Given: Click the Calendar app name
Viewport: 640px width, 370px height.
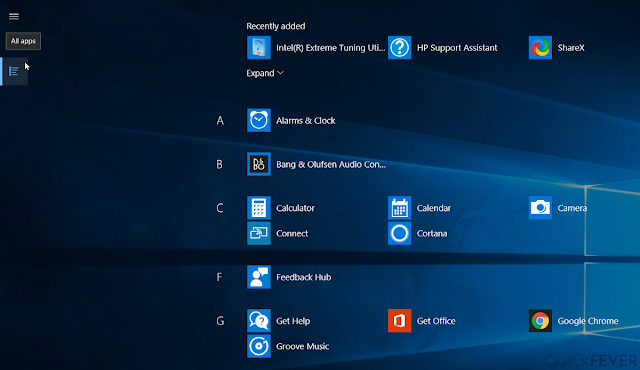Looking at the screenshot, I should (434, 208).
